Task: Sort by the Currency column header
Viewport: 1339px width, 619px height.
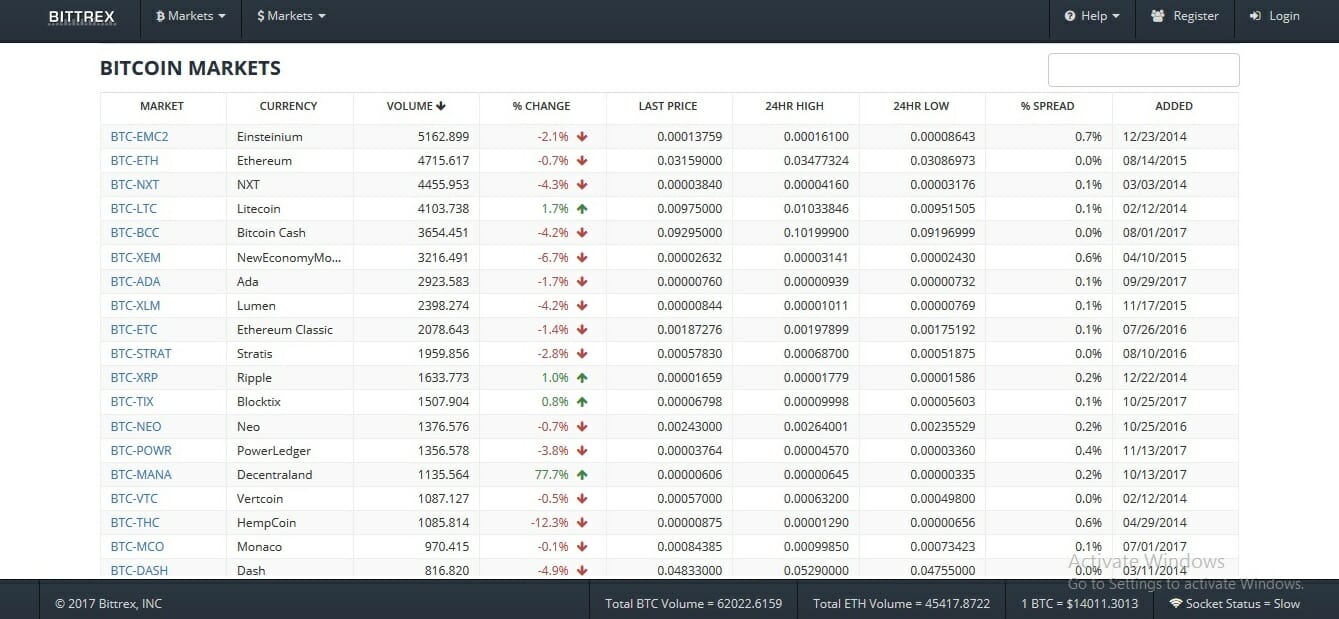Action: pos(288,106)
